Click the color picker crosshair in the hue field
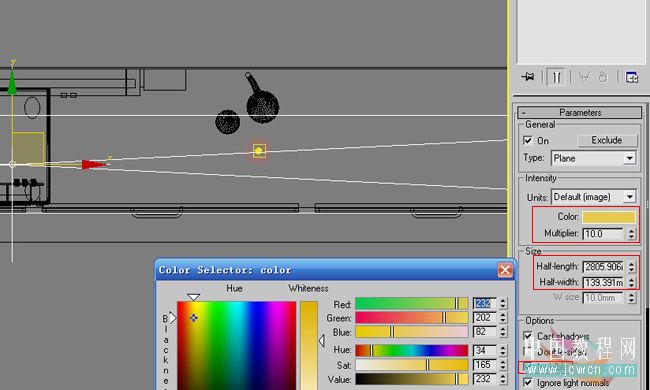 tap(194, 318)
